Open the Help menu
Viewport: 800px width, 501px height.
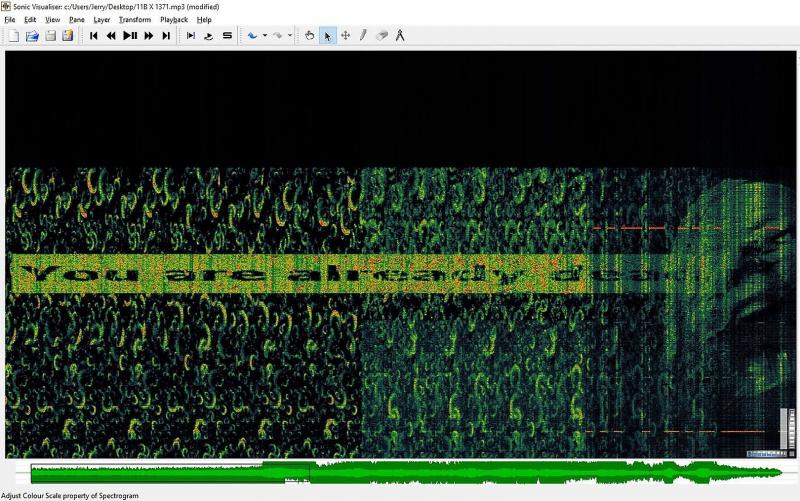point(204,19)
